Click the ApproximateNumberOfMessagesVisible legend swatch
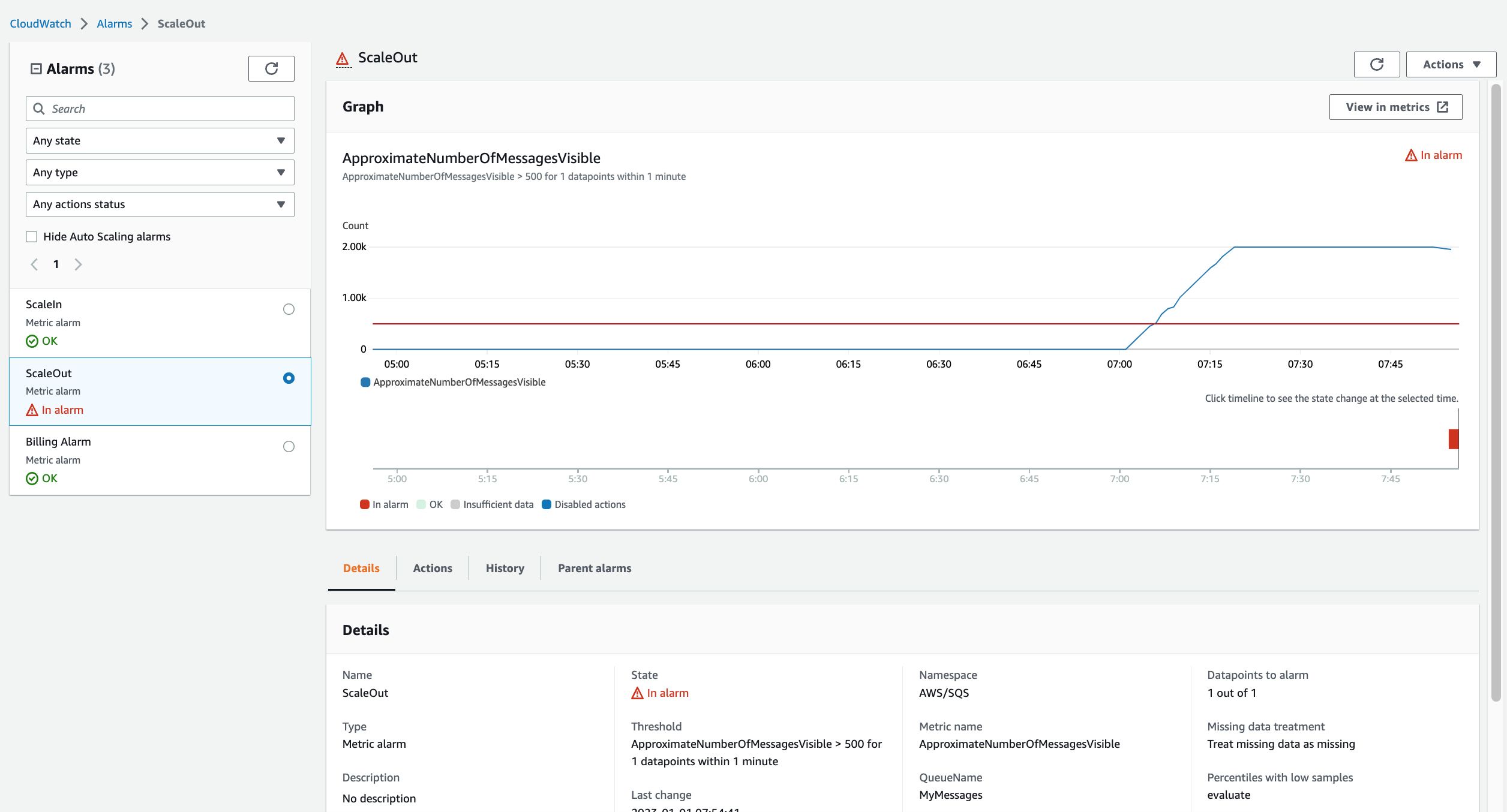This screenshot has width=1507, height=812. coord(365,383)
